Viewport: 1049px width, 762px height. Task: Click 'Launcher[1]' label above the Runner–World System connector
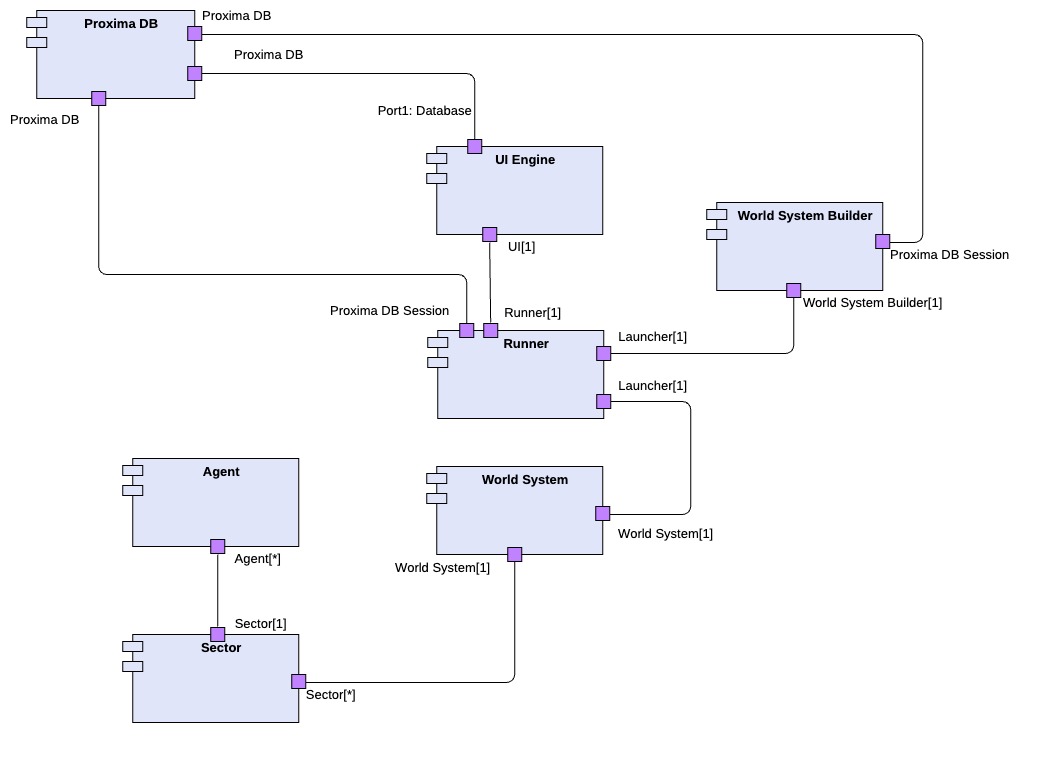[x=652, y=386]
